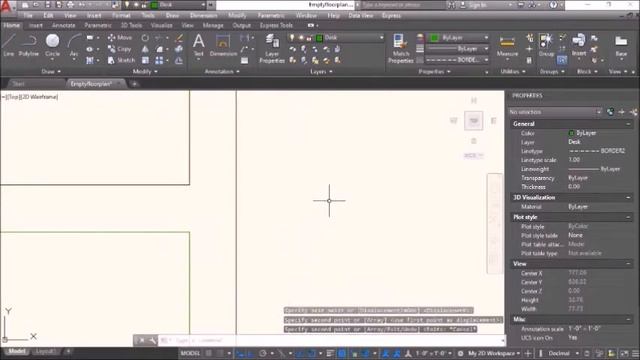Toggle the layer on/off lightbulb in Layers panel
640x360 pixels.
pos(292,38)
